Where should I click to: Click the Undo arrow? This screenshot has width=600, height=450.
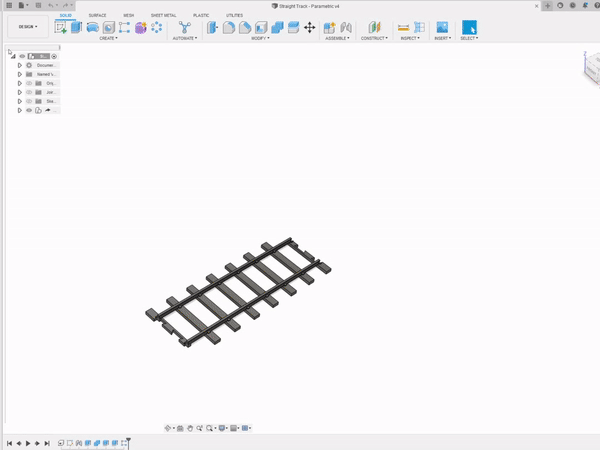pos(50,5)
